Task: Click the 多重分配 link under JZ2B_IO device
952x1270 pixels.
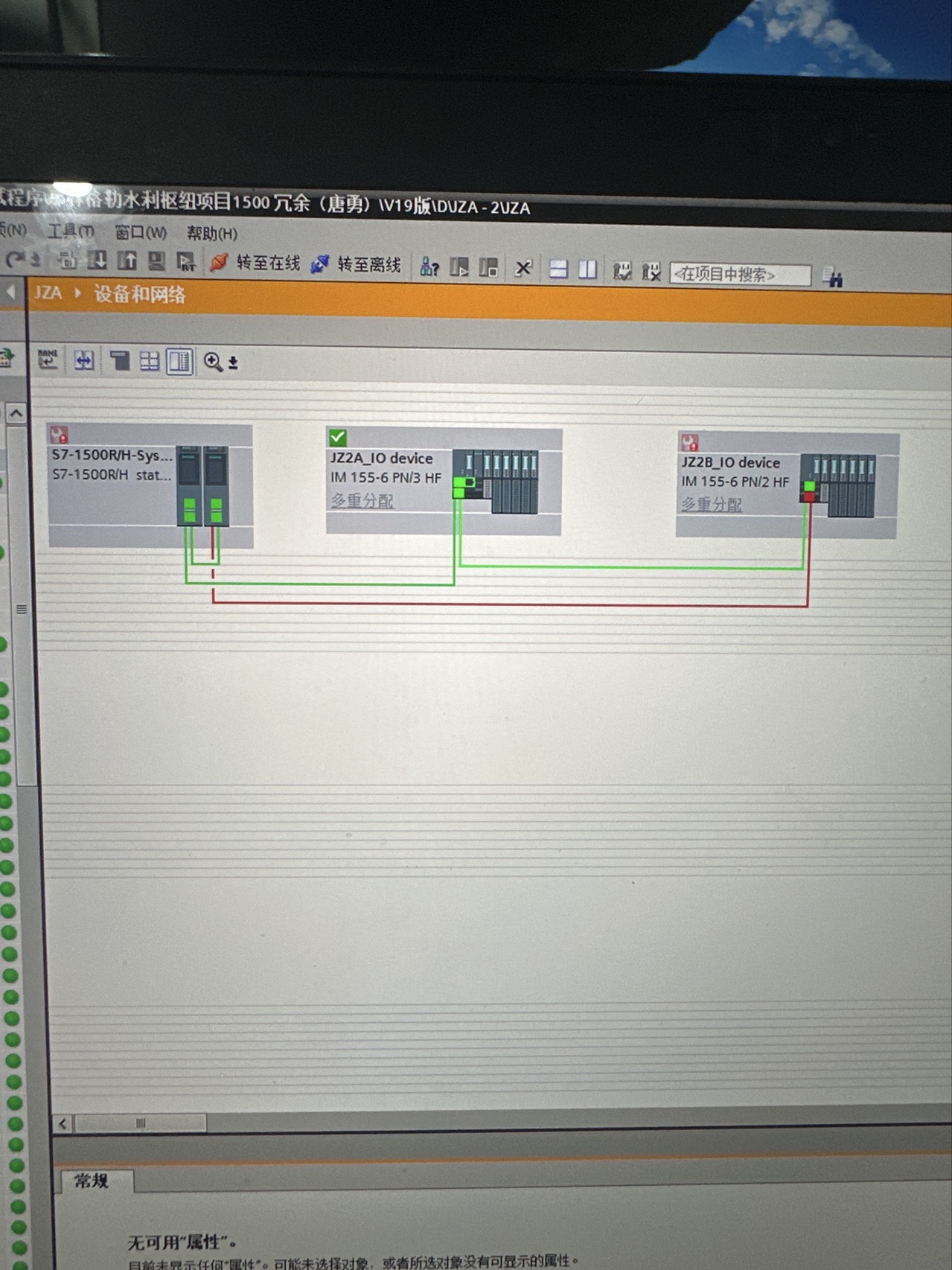Action: coord(712,505)
